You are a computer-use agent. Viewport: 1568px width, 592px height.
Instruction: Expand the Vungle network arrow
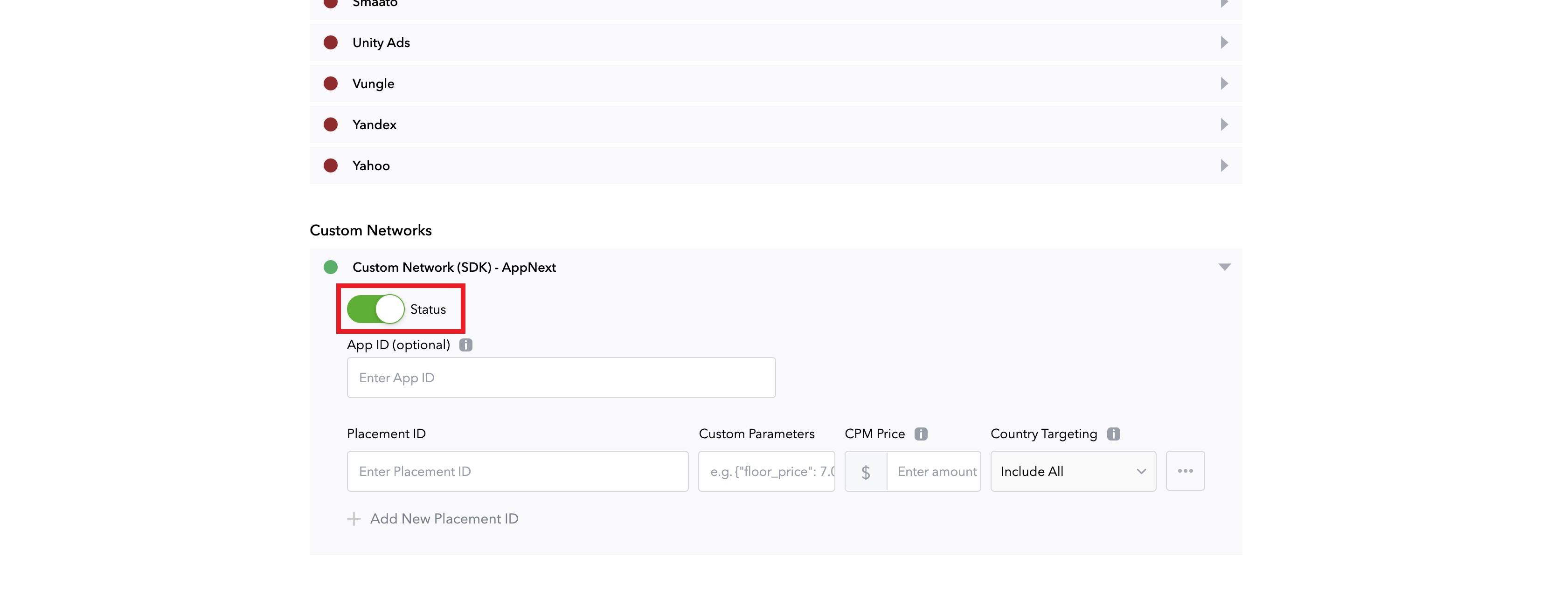click(x=1224, y=83)
